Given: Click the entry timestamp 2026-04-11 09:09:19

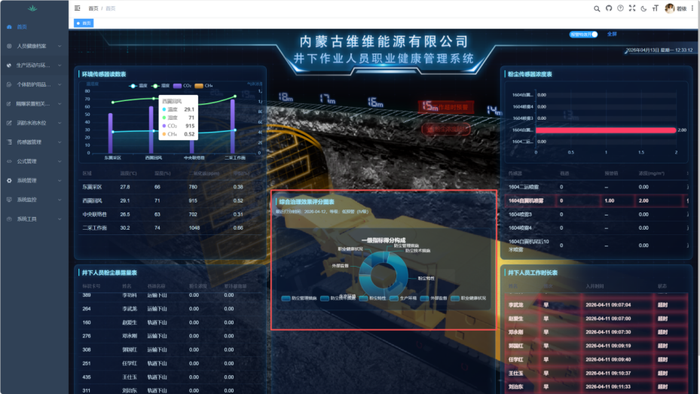Looking at the screenshot, I should point(608,346).
